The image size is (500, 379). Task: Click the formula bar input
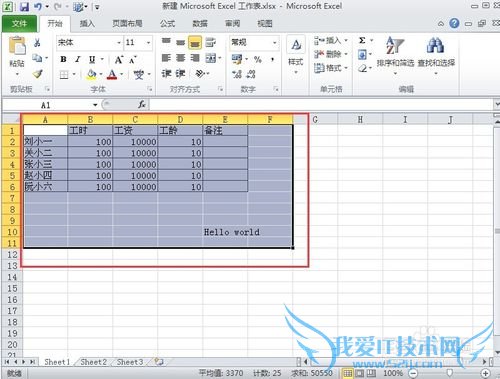pos(321,105)
